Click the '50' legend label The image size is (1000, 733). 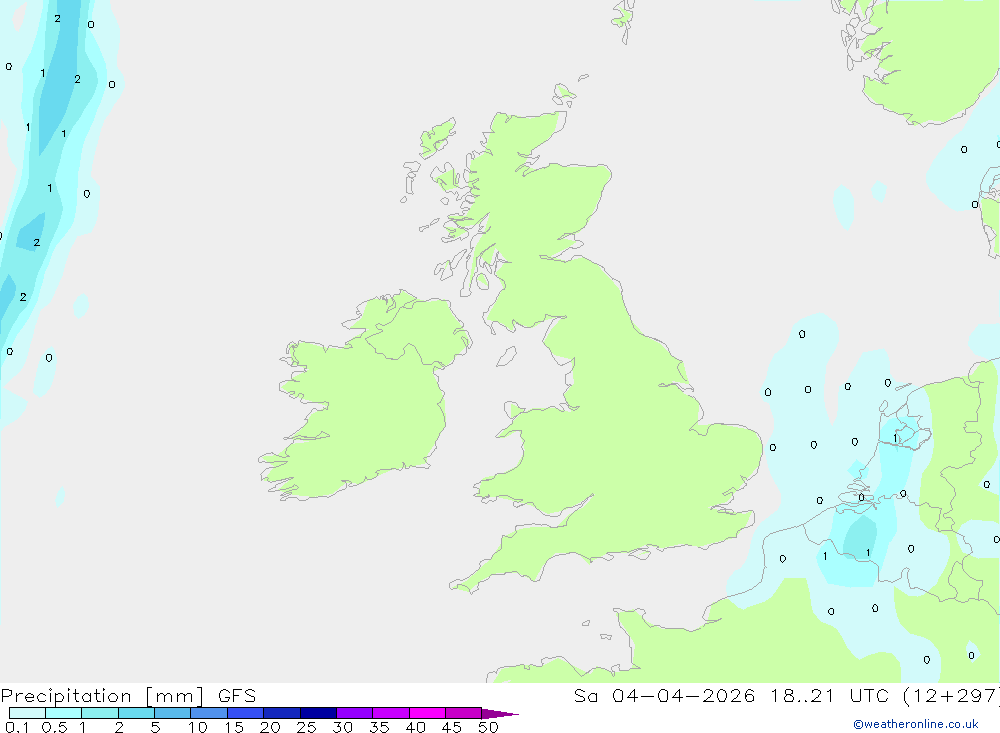click(x=489, y=727)
